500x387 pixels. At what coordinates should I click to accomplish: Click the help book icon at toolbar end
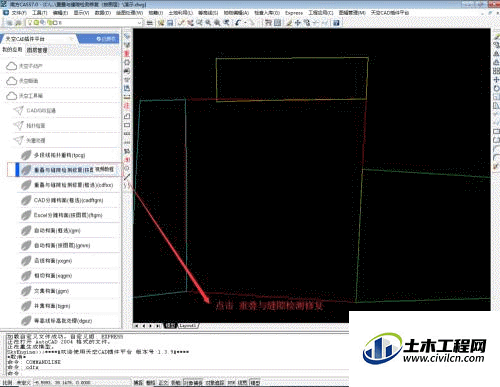pos(336,22)
